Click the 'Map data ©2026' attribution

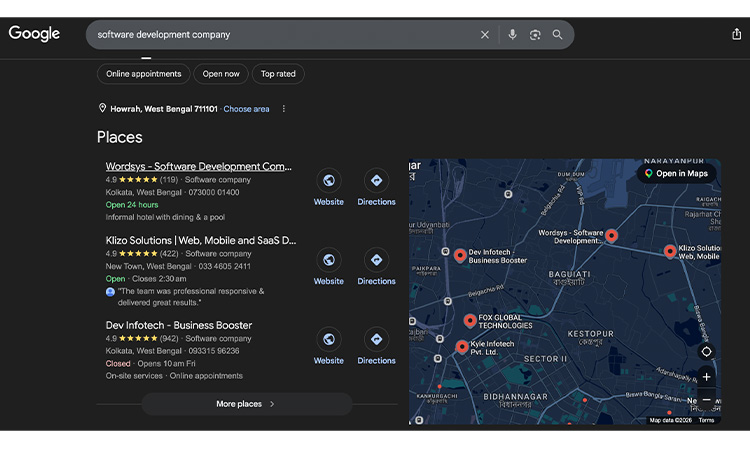671,420
